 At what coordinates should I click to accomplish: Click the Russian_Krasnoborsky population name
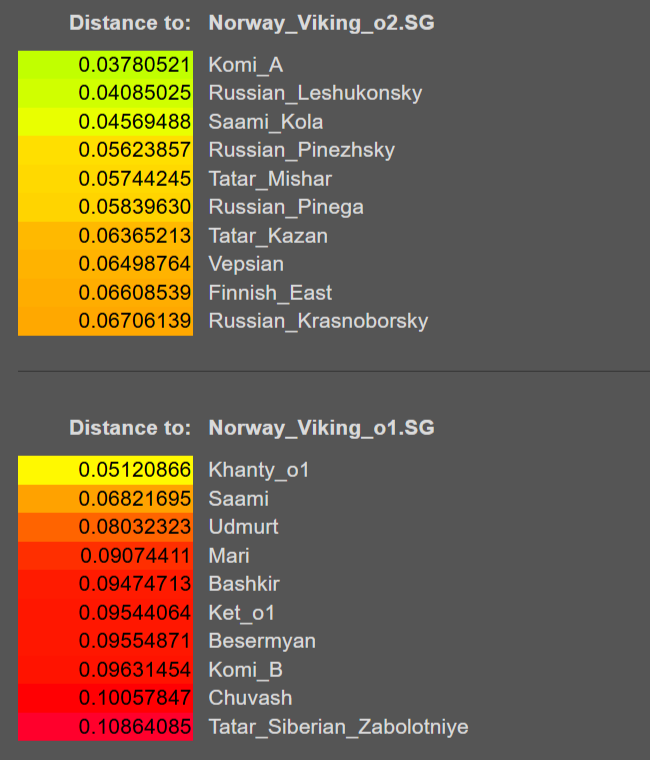pyautogui.click(x=318, y=321)
